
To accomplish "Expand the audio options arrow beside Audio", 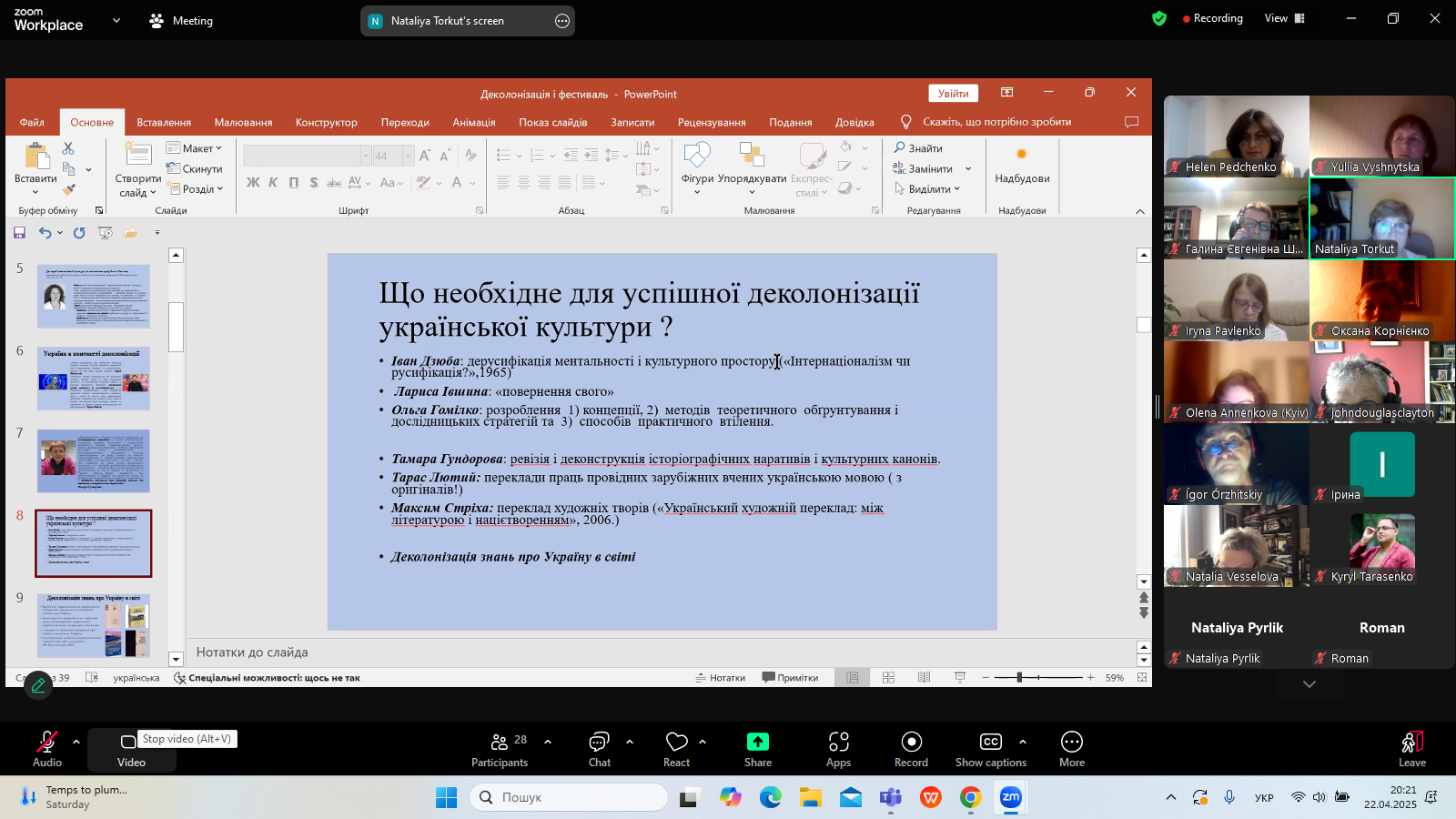I will 76,742.
